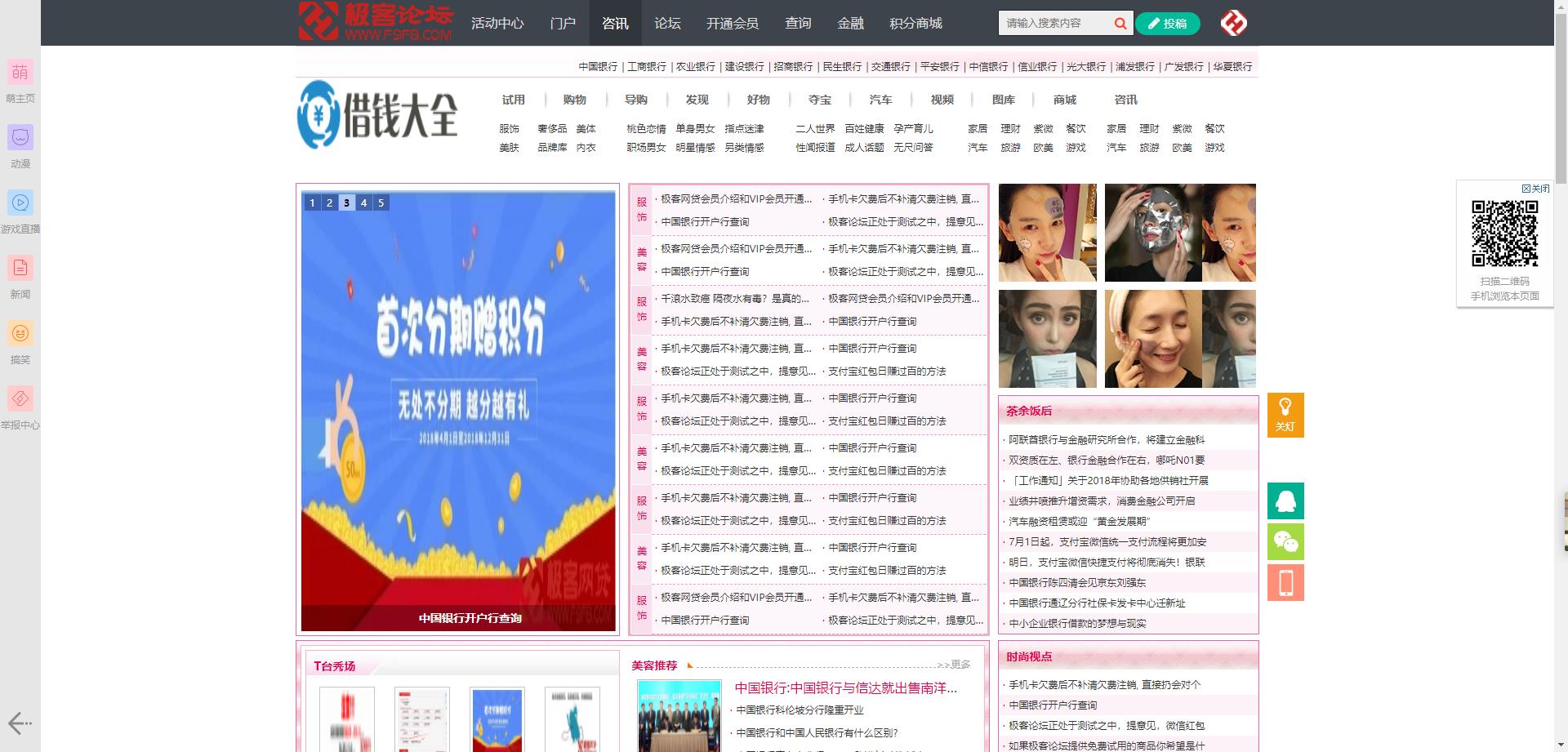Image resolution: width=1568 pixels, height=752 pixels.
Task: Click the red user avatar icon
Action: [x=1233, y=23]
